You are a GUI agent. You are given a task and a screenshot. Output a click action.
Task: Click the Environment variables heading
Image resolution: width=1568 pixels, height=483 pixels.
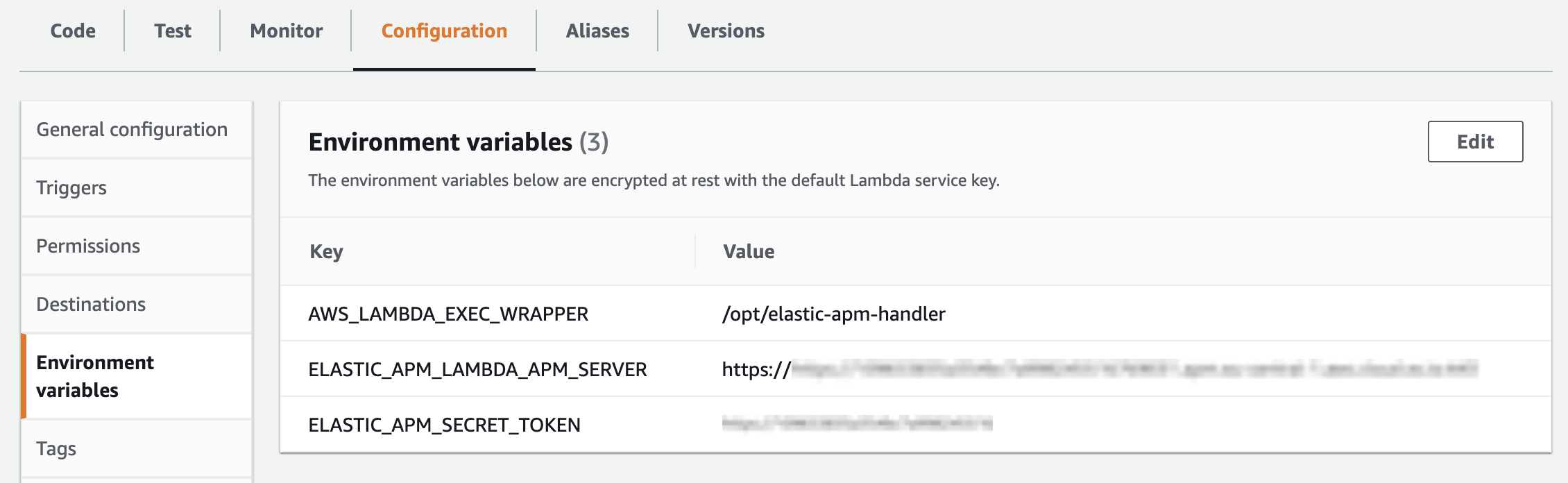click(441, 141)
